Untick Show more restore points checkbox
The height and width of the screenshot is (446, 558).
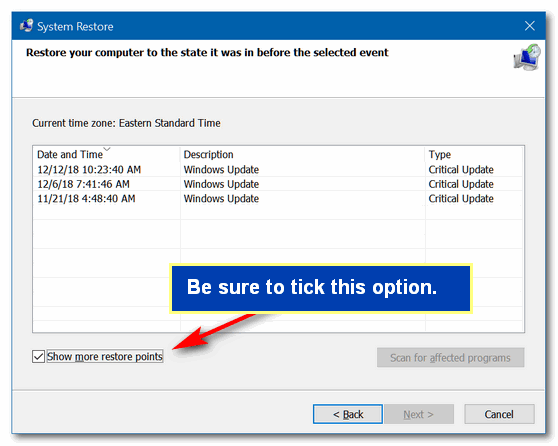[38, 356]
